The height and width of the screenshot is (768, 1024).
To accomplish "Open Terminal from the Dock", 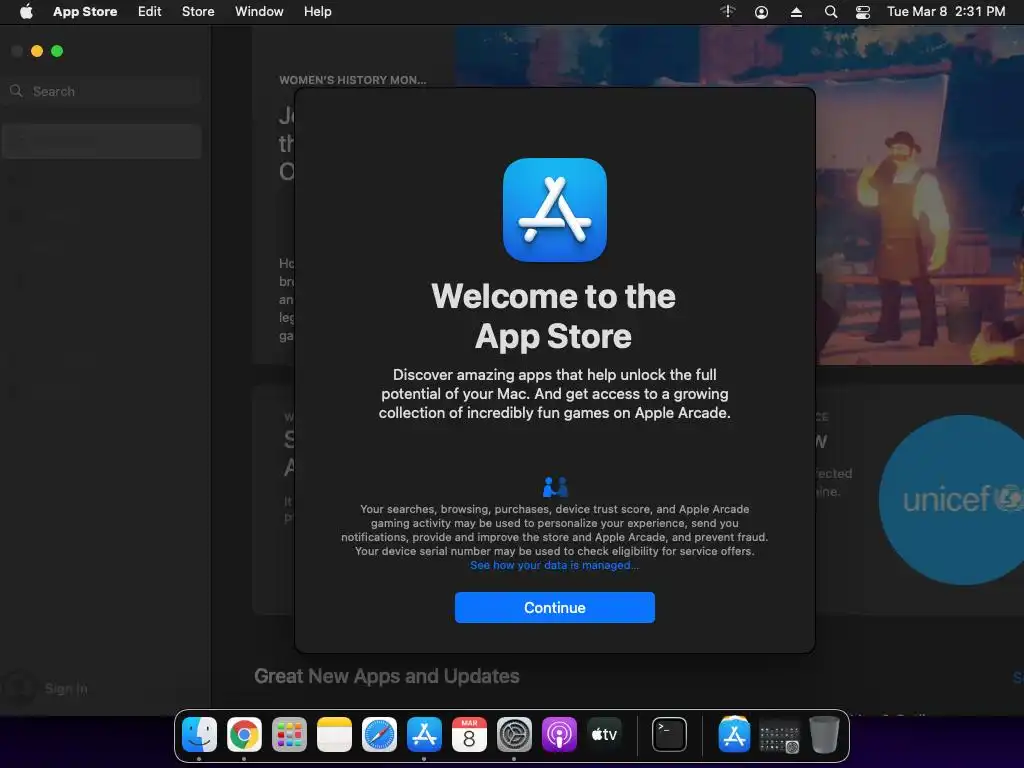I will tap(669, 735).
